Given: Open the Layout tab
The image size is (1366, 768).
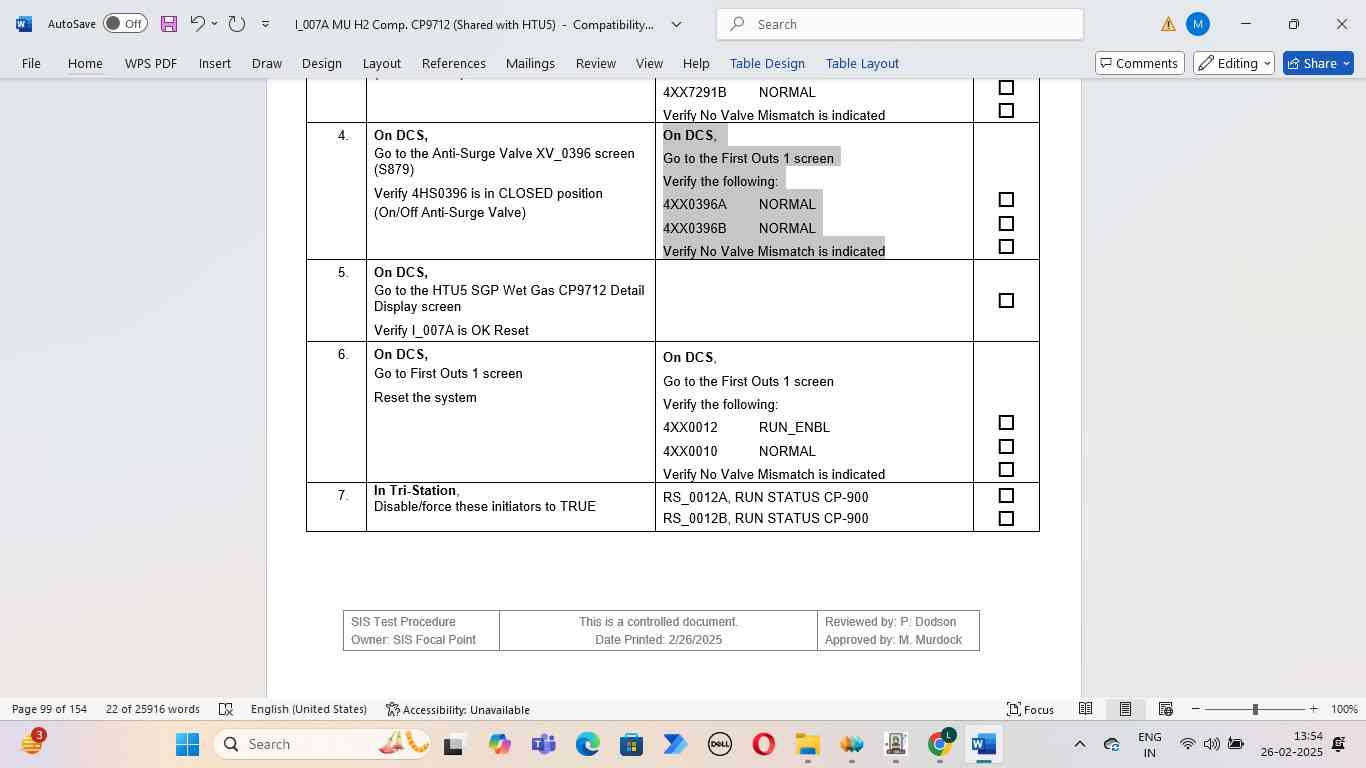Looking at the screenshot, I should (382, 63).
